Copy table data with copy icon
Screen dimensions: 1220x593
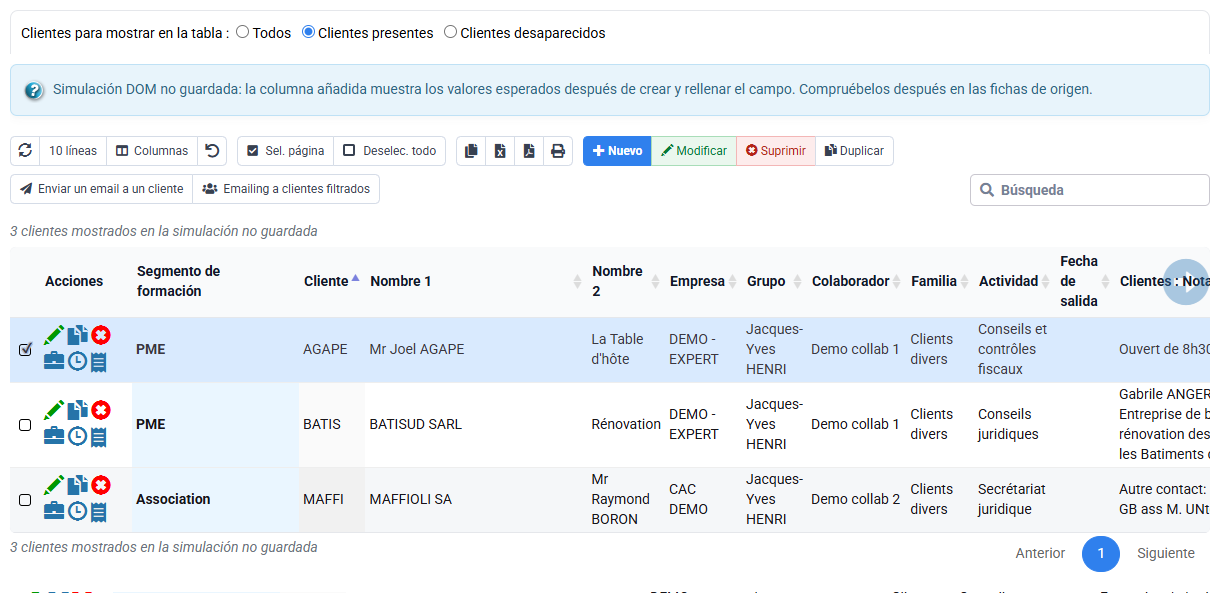coord(471,151)
